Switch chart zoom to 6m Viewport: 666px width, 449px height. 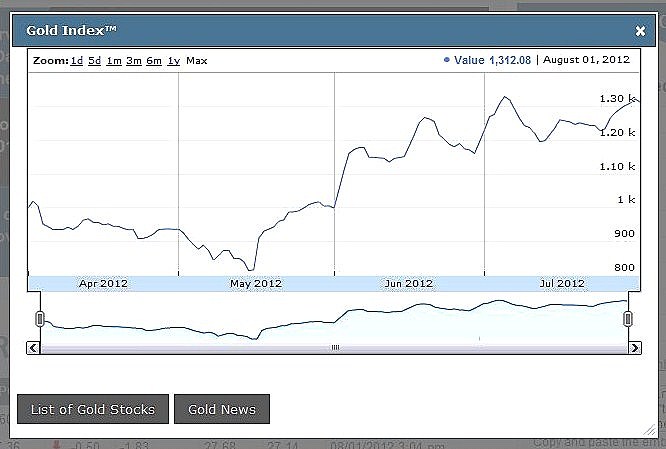154,61
